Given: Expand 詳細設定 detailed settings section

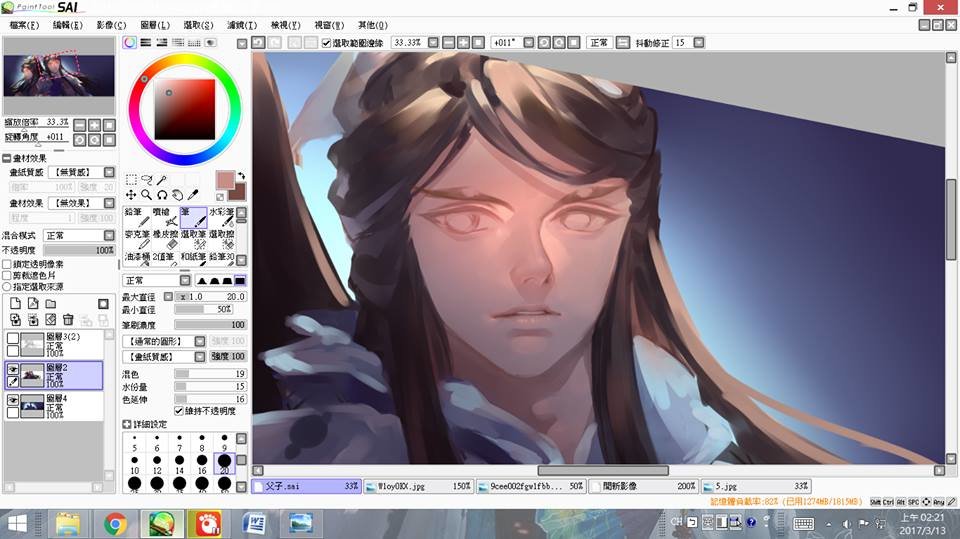Looking at the screenshot, I should pos(126,424).
